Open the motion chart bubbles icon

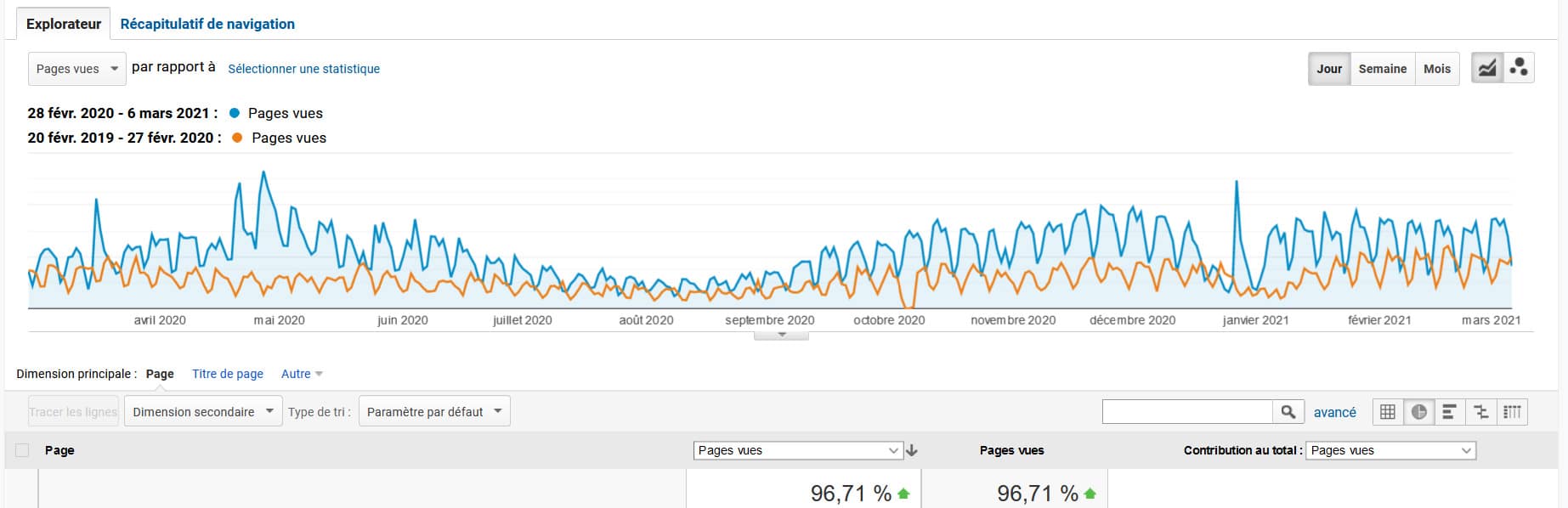point(1519,69)
